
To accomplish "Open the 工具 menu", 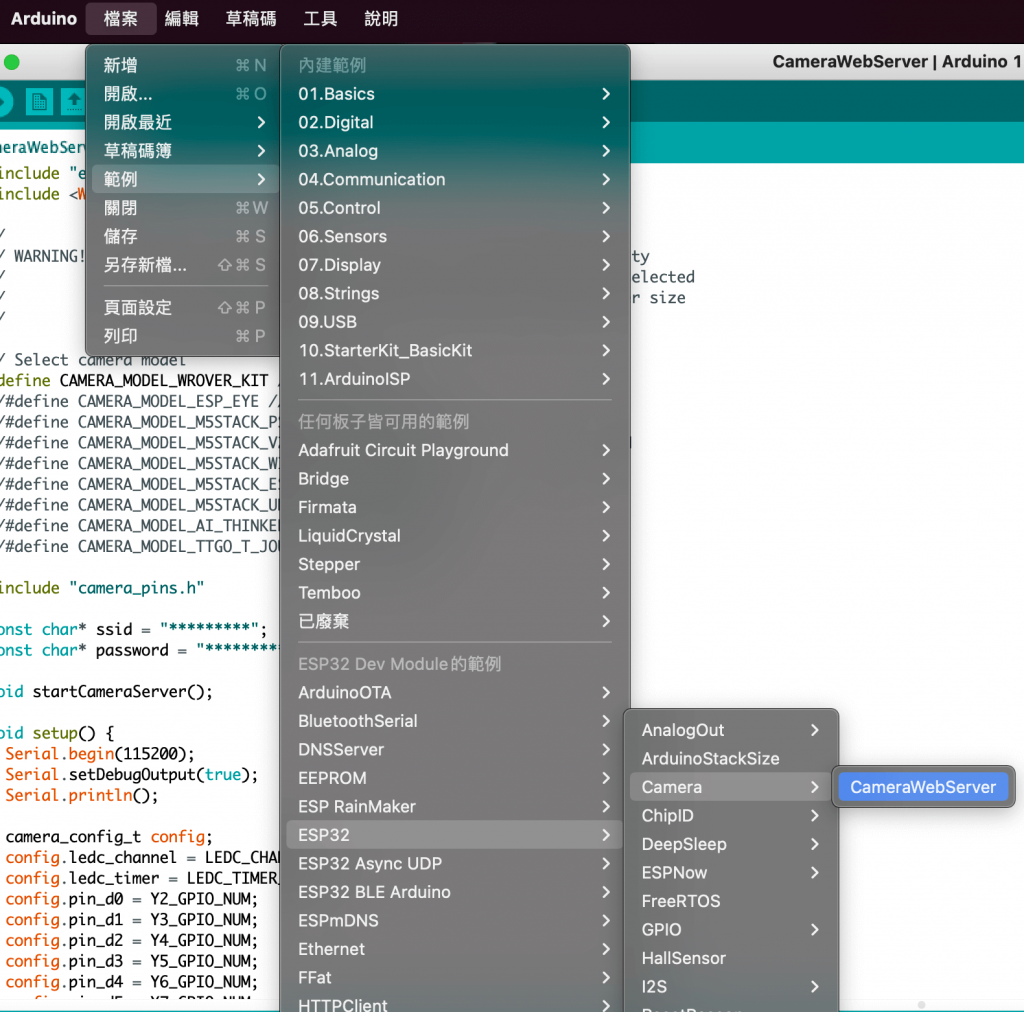I will point(320,18).
